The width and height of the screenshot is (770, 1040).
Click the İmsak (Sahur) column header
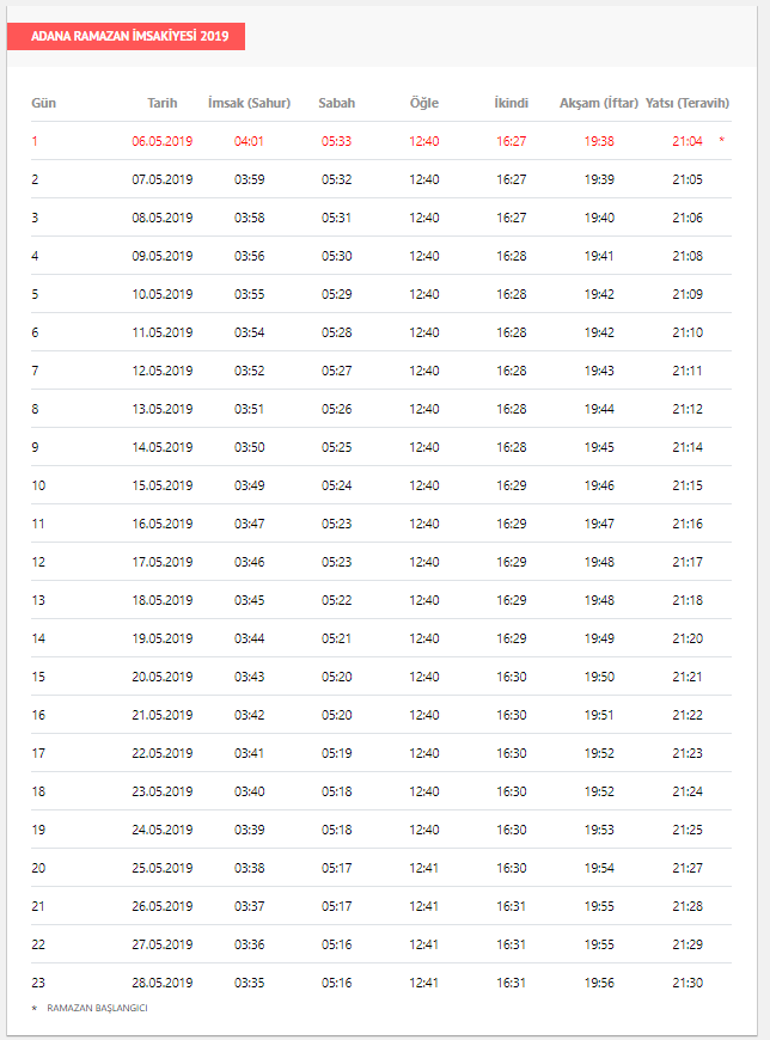(x=249, y=104)
